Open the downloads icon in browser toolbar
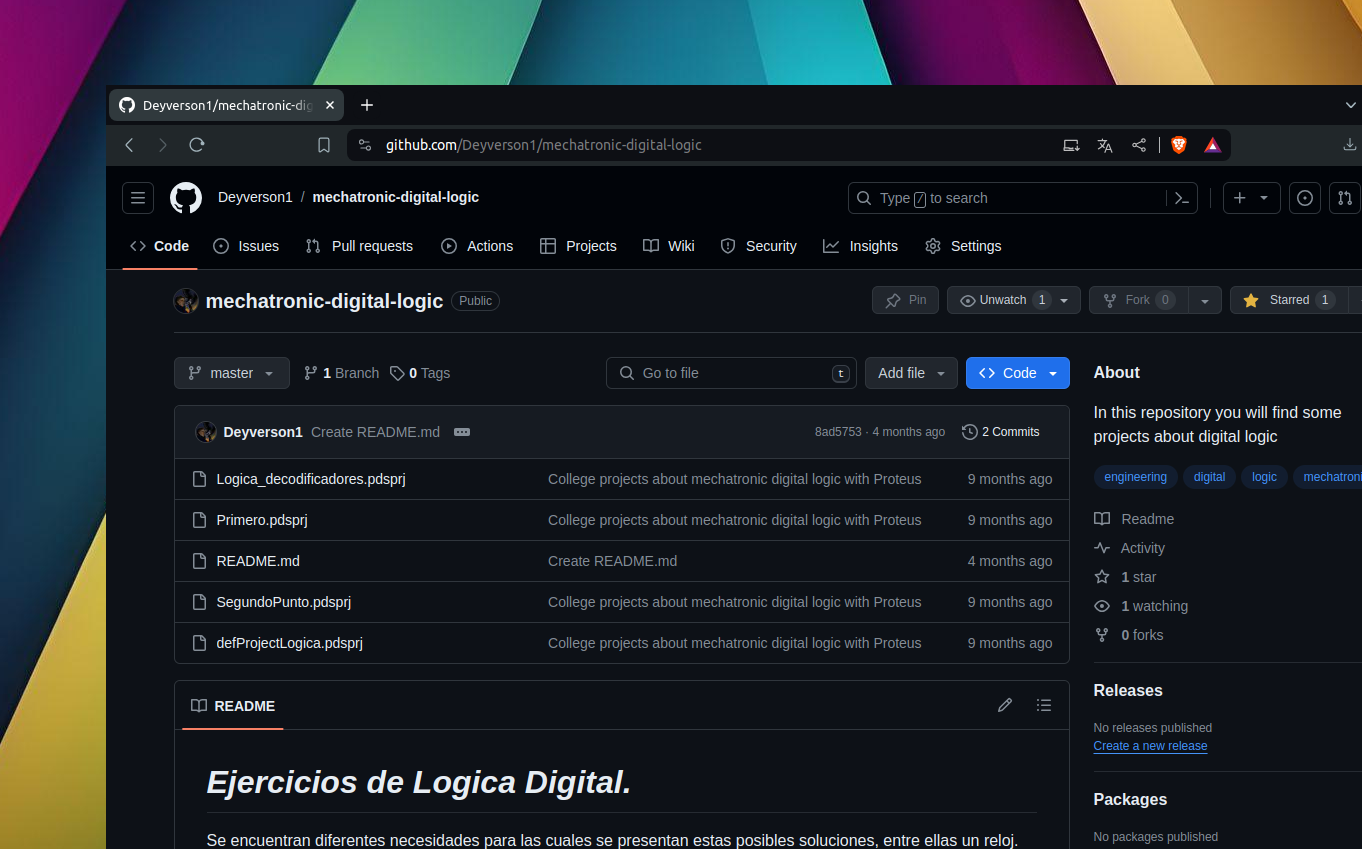Viewport: 1362px width, 849px height. (x=1350, y=145)
